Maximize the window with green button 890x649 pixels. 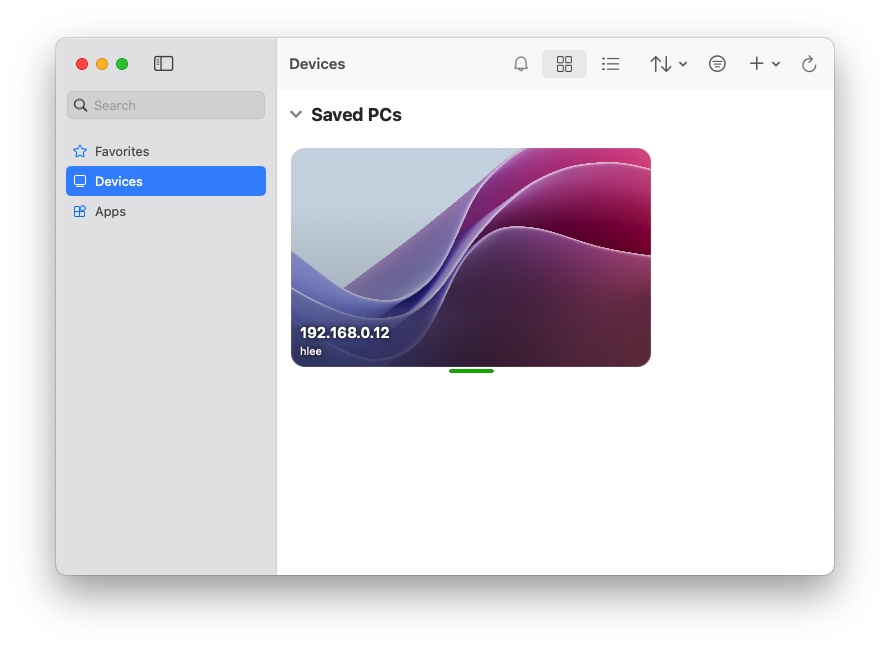(121, 64)
